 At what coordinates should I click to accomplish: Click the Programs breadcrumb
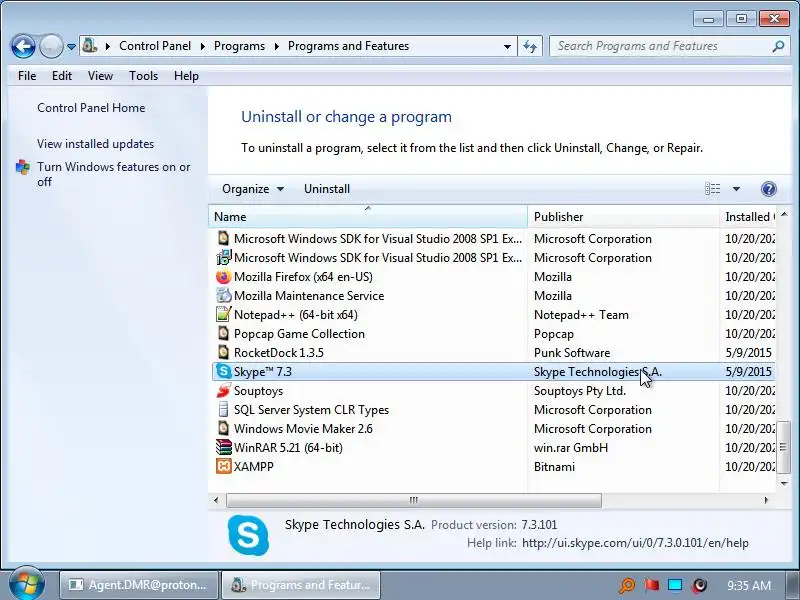(239, 46)
